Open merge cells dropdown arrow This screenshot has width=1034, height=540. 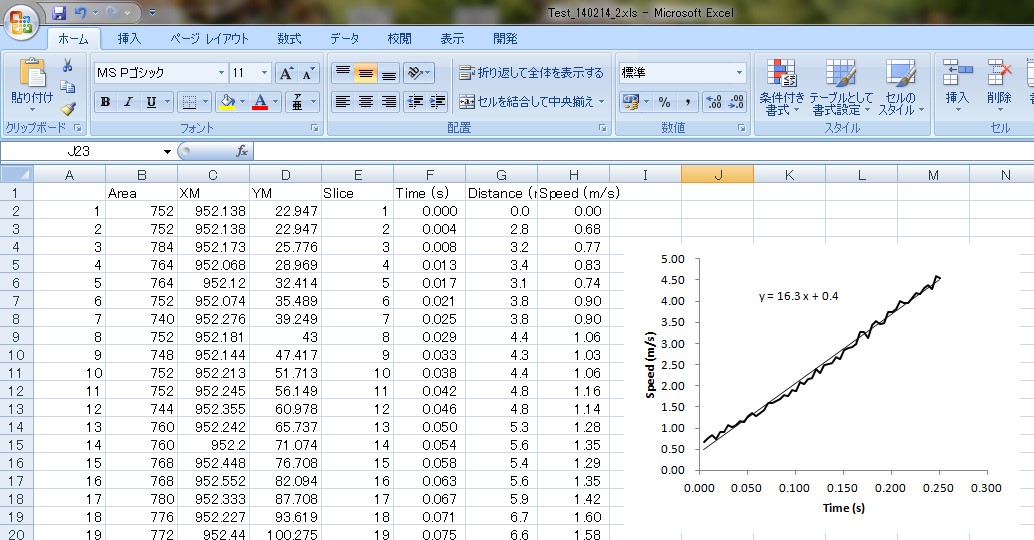[x=601, y=102]
